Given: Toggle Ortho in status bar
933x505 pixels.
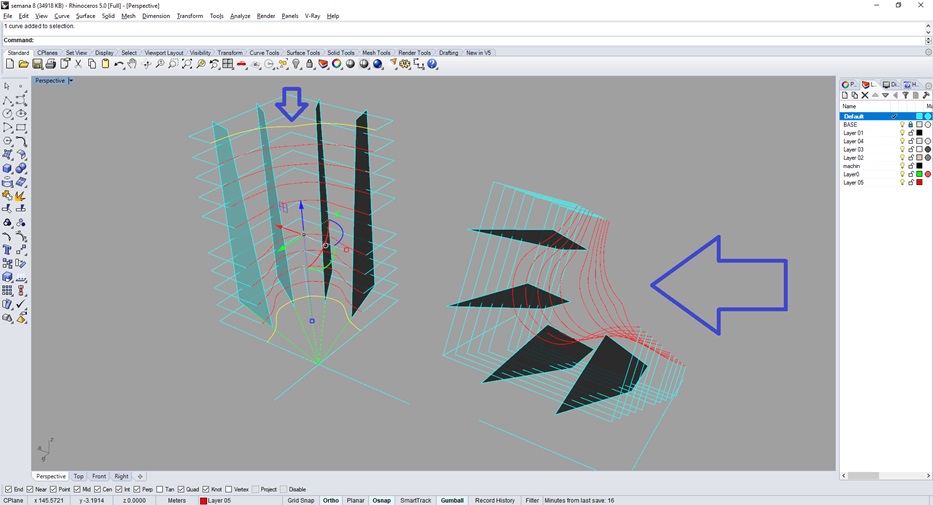Looking at the screenshot, I should click(x=331, y=501).
